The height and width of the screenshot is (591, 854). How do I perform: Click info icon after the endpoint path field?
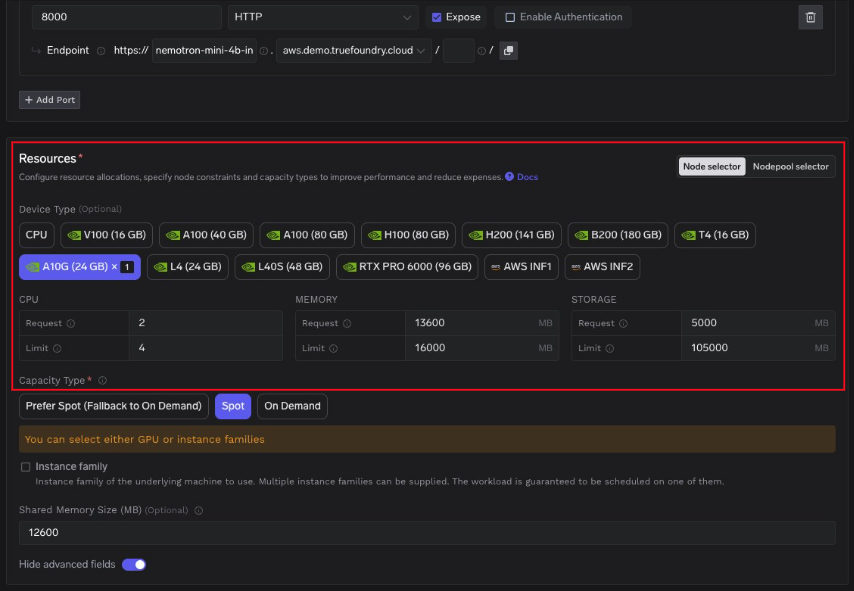point(481,51)
